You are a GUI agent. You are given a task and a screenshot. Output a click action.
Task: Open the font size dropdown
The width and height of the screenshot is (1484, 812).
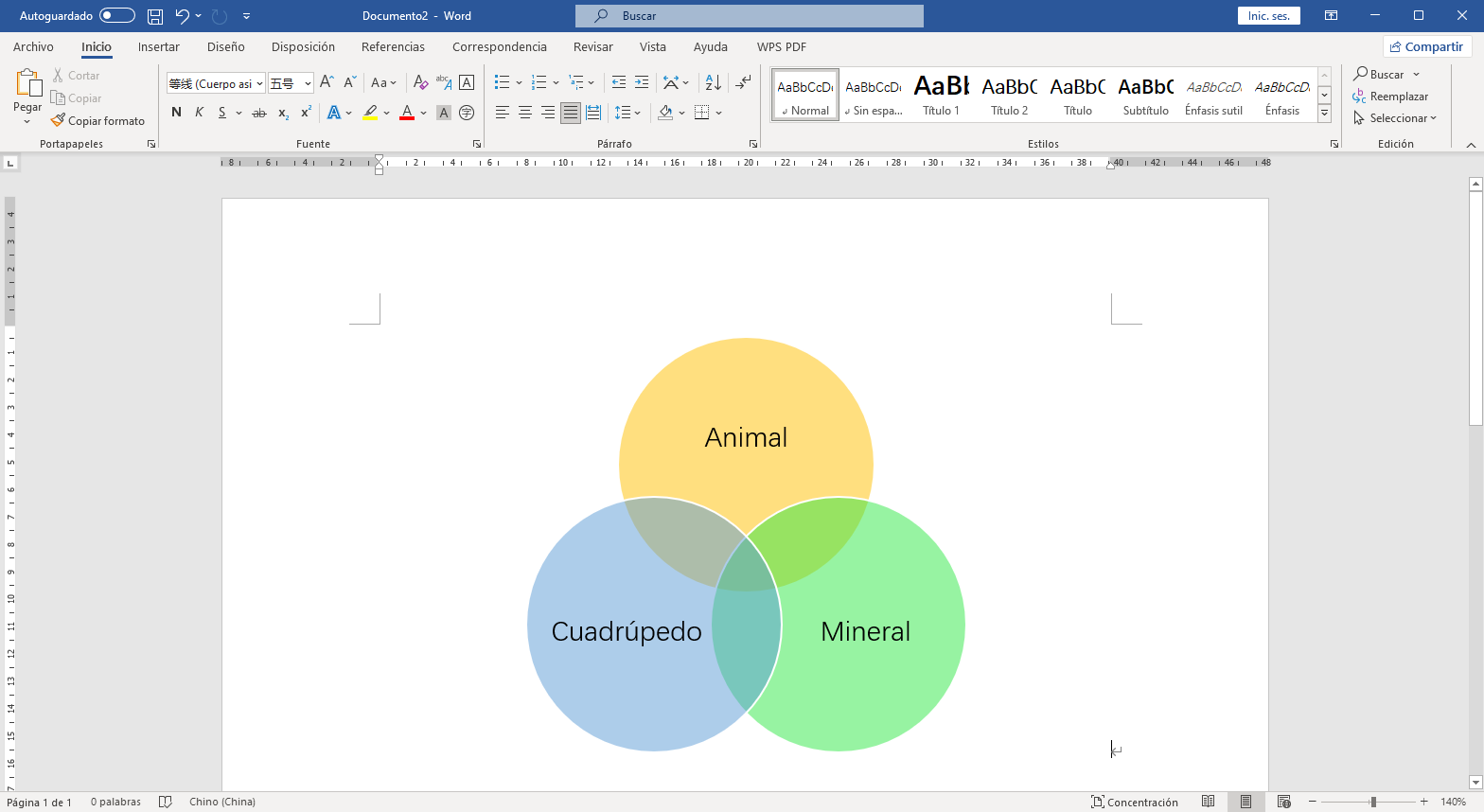[x=308, y=84]
